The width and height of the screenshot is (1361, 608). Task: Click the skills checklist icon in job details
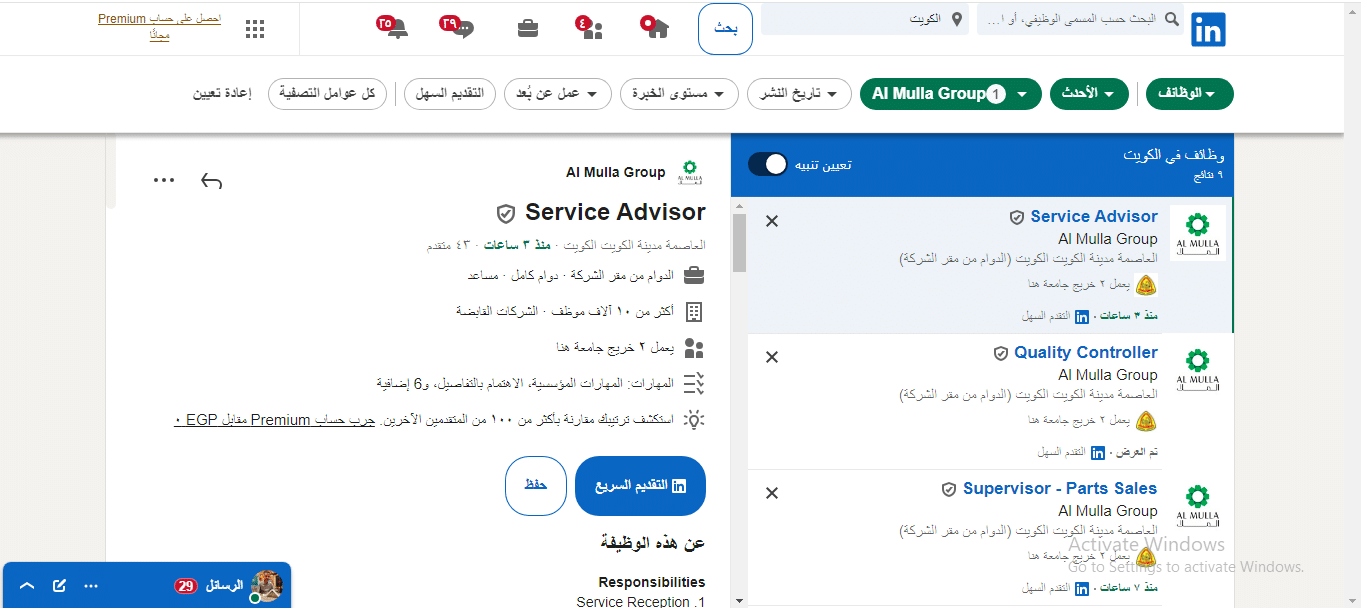click(x=694, y=383)
